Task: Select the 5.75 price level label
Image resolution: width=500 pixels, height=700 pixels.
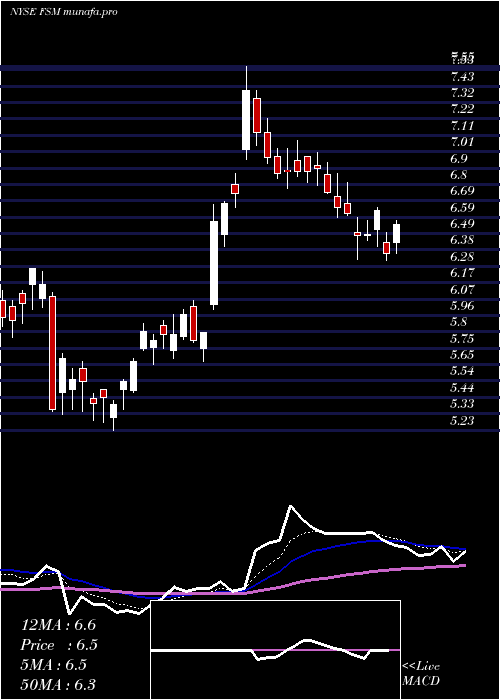Action: pos(462,338)
